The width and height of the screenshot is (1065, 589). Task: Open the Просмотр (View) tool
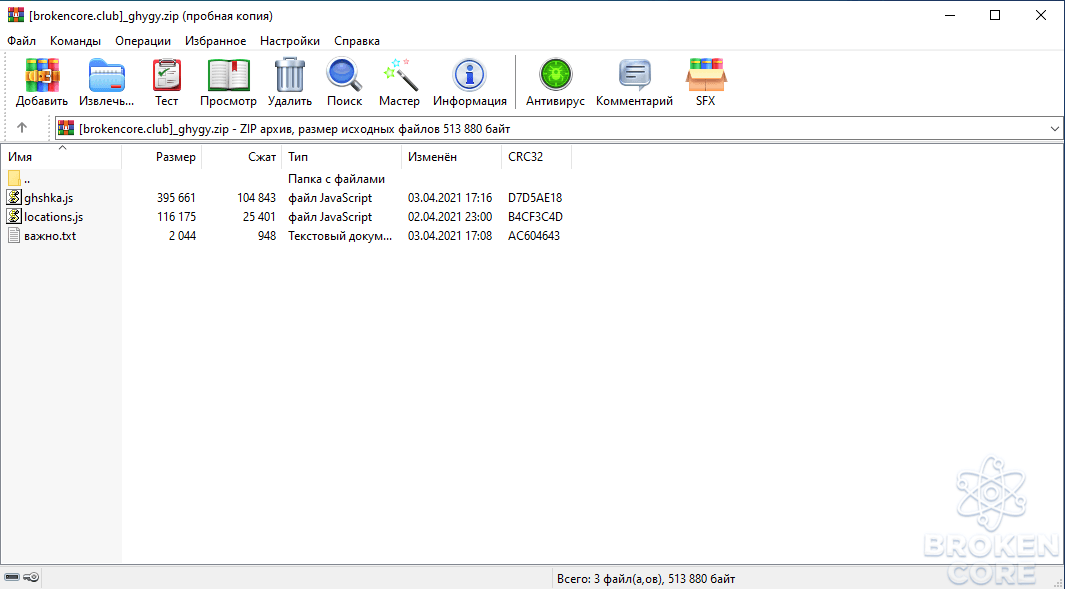228,75
